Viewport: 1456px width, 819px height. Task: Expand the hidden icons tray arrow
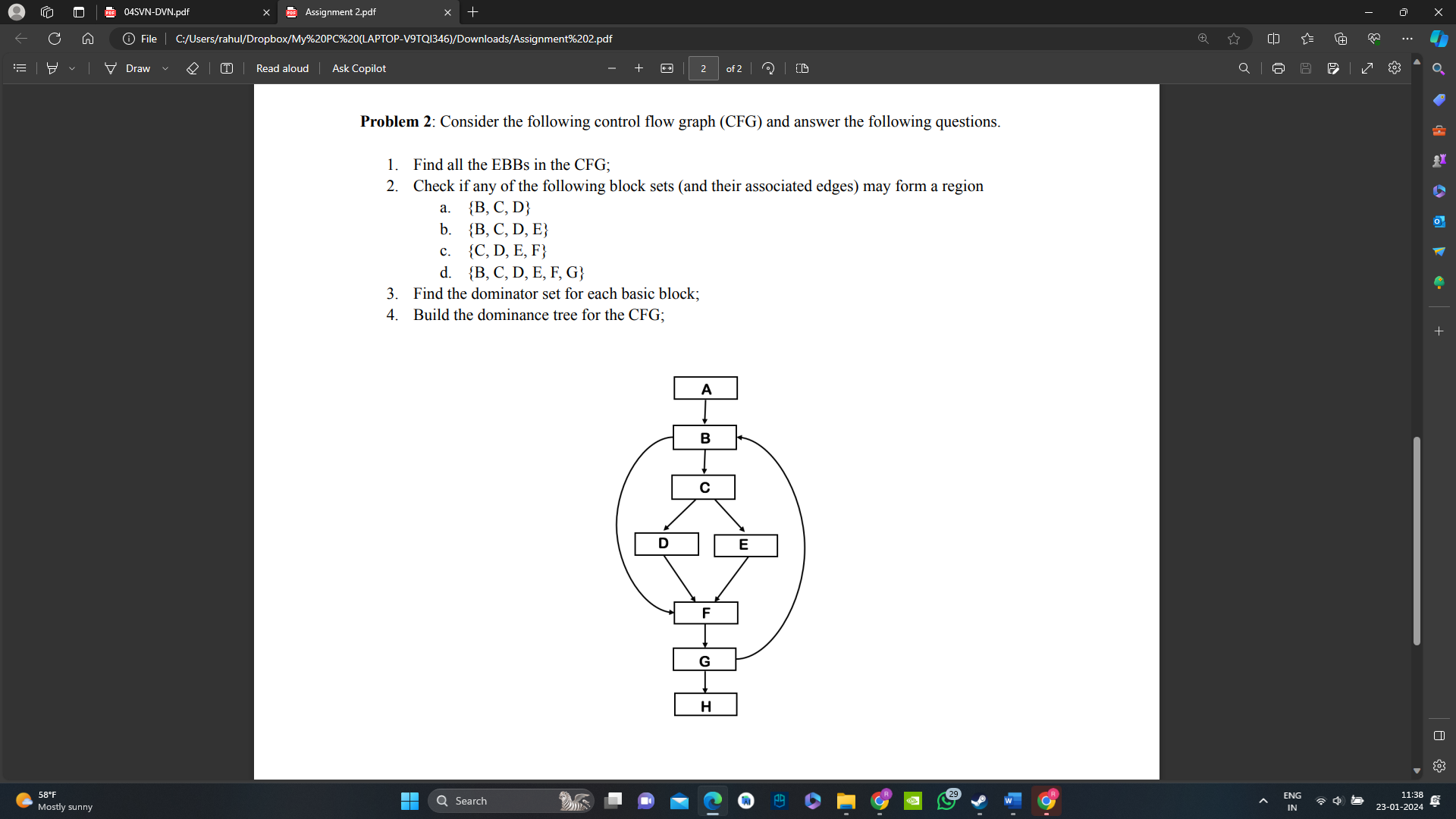1263,800
